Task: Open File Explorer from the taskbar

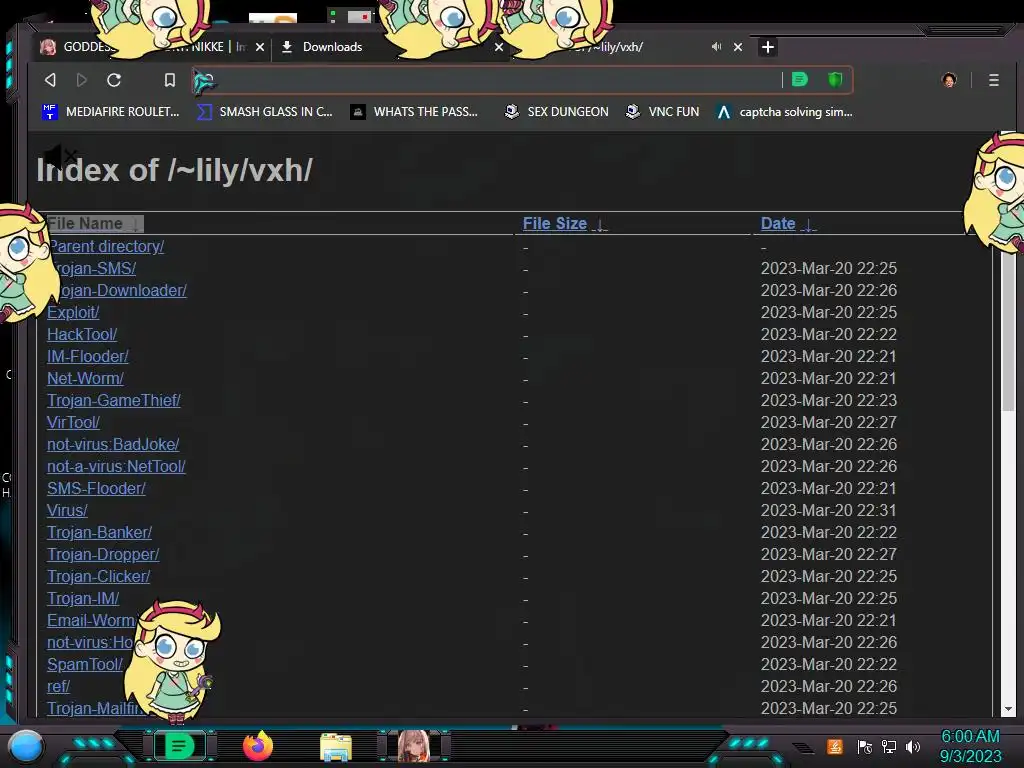Action: coord(336,747)
